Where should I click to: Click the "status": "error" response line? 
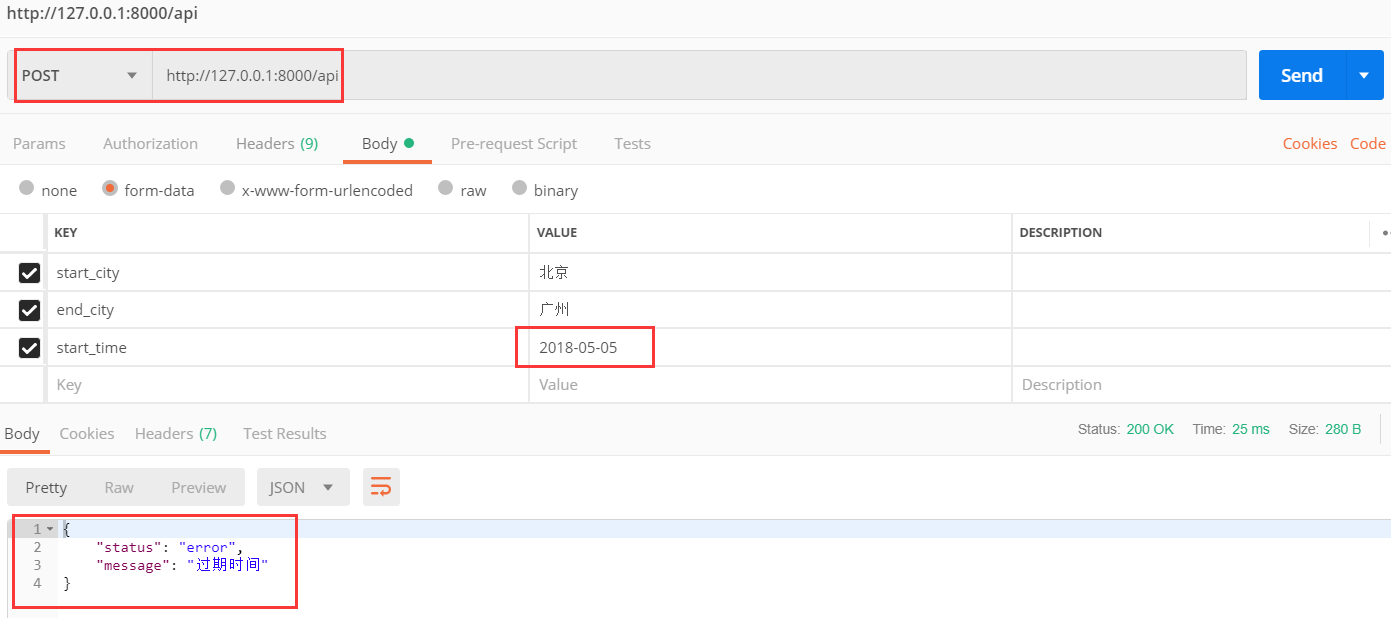169,547
